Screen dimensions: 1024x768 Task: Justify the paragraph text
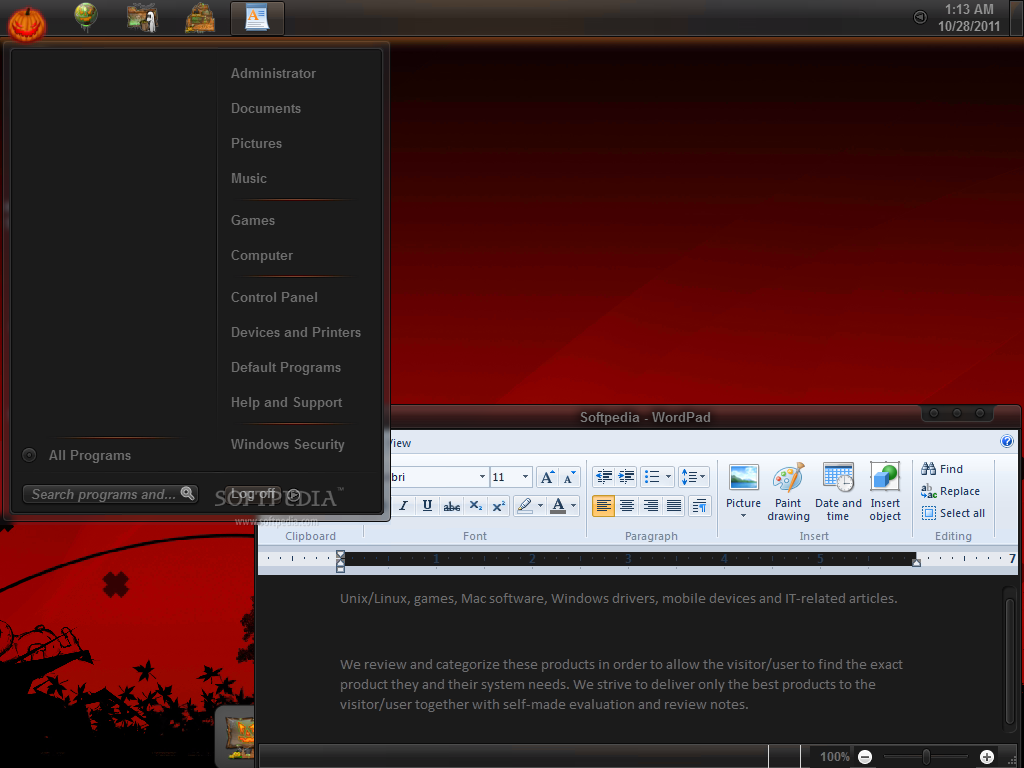(673, 505)
